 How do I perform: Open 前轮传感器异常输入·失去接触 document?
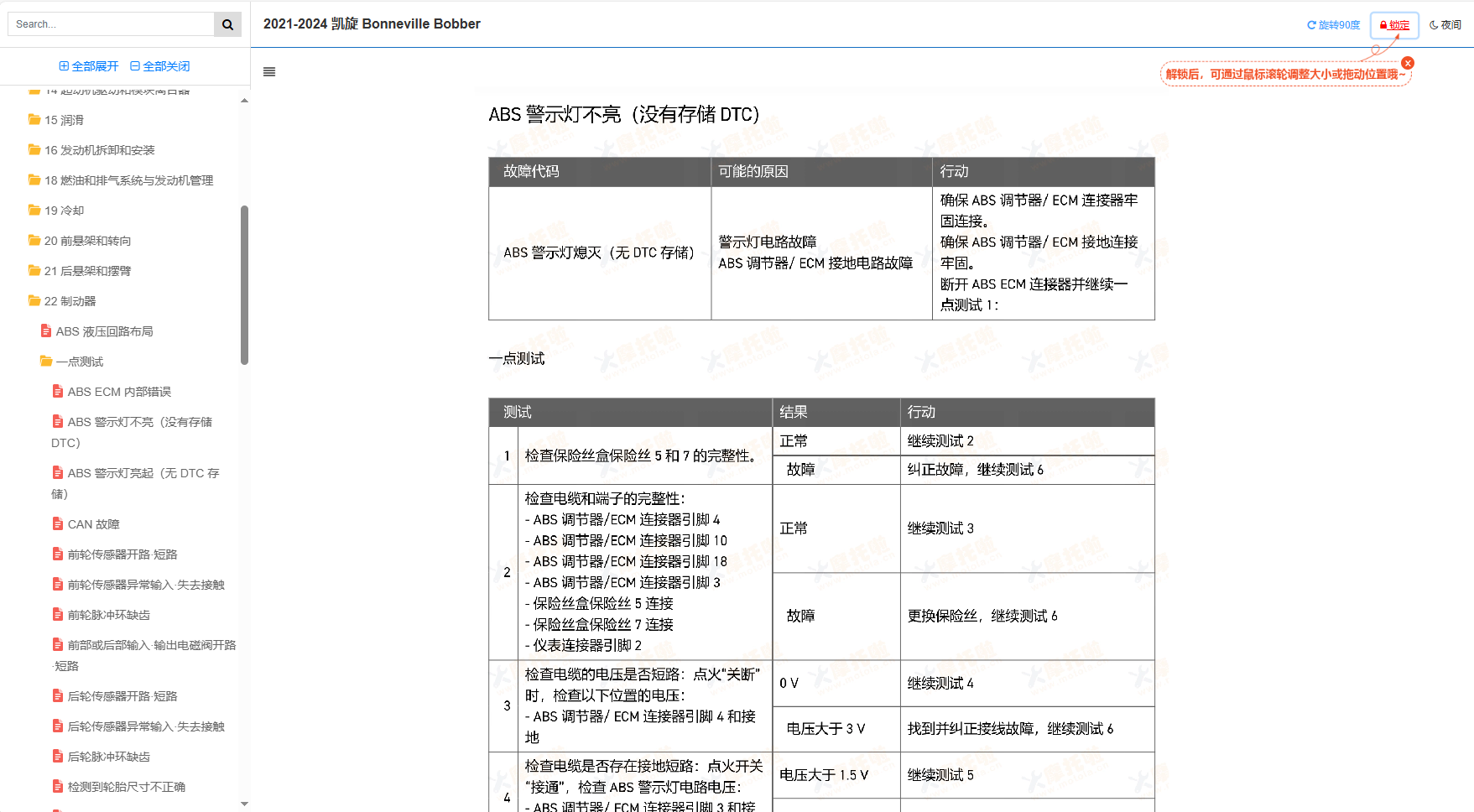click(x=146, y=585)
